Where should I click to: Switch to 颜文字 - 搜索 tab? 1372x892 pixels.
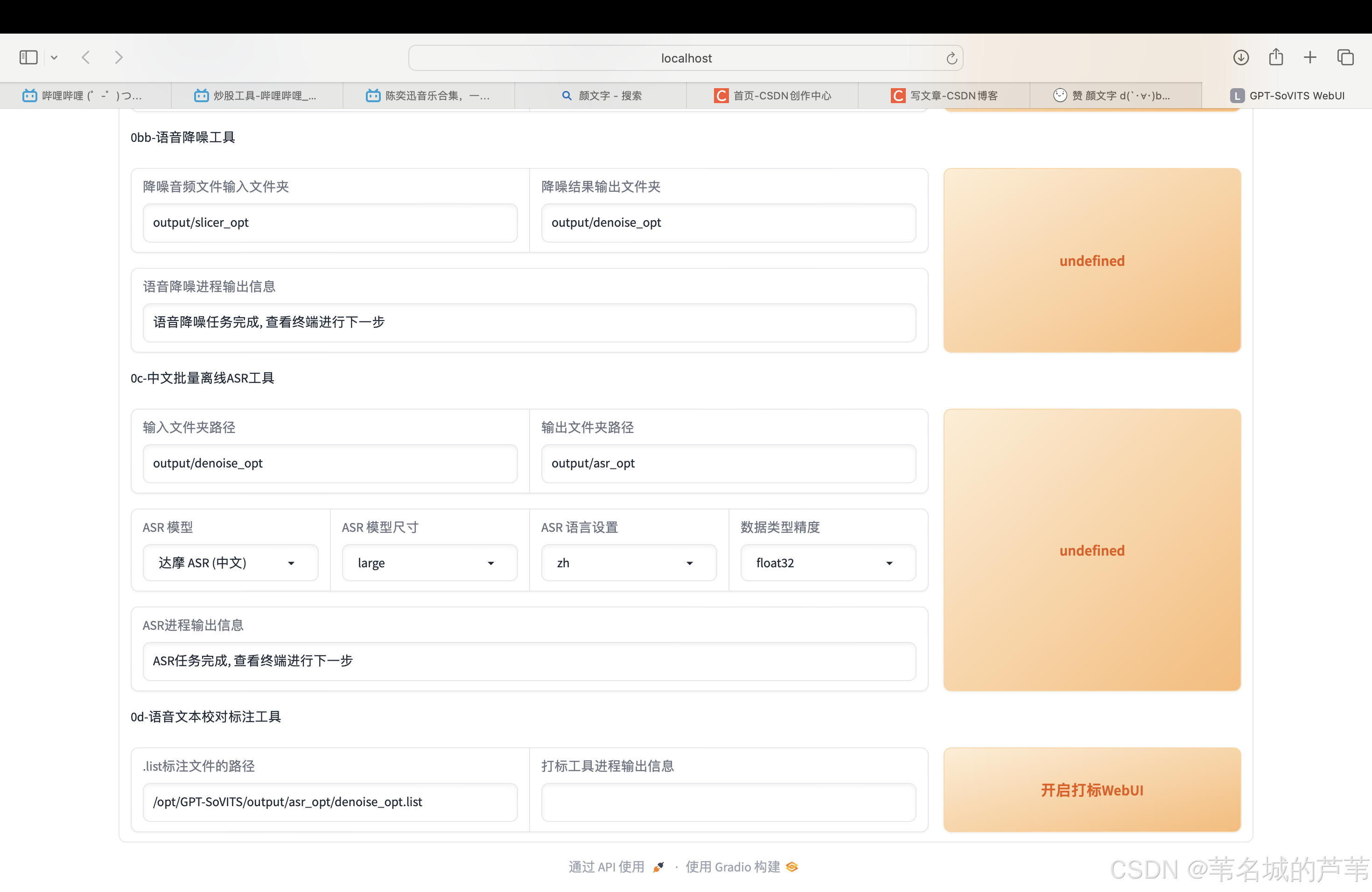[x=601, y=96]
